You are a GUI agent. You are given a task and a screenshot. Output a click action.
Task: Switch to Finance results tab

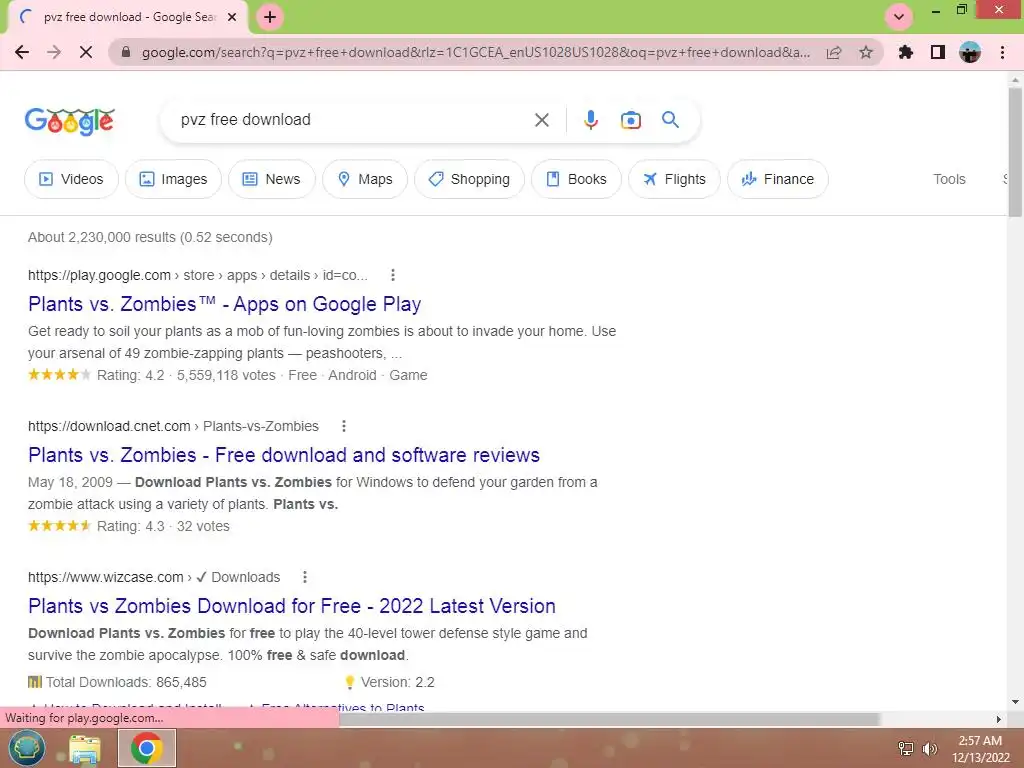point(778,179)
